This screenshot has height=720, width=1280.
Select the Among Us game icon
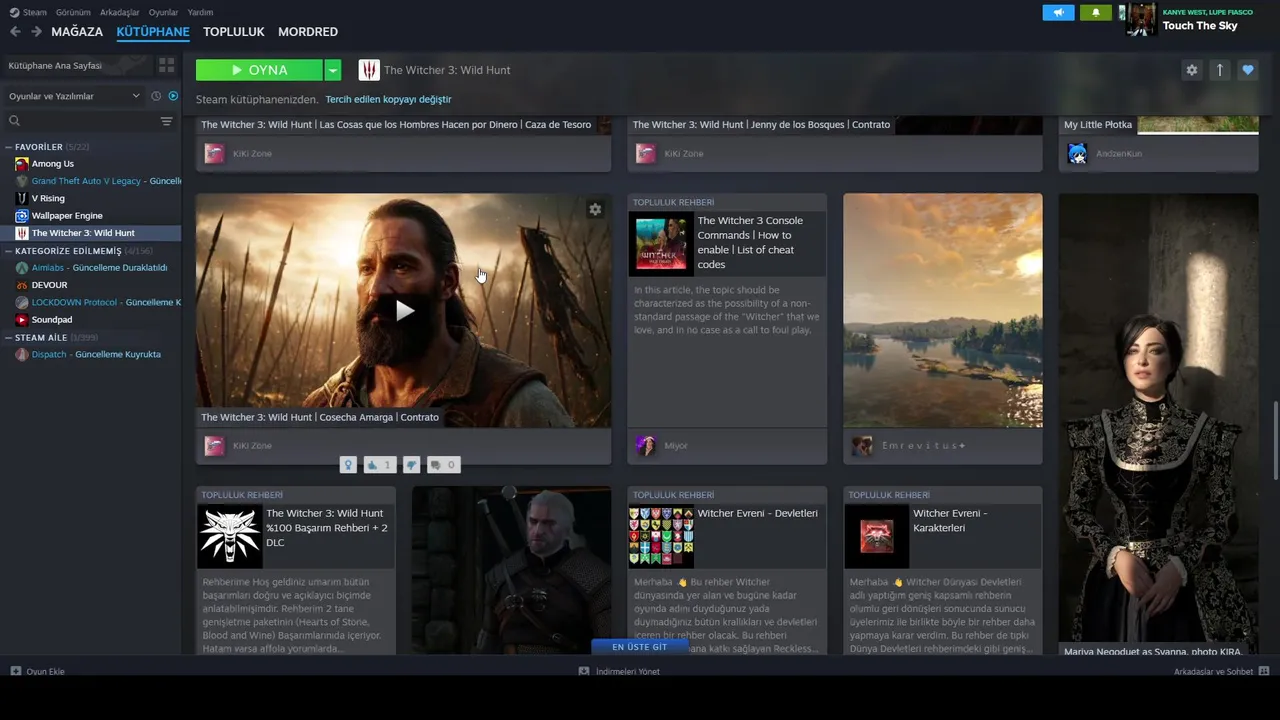click(x=22, y=164)
